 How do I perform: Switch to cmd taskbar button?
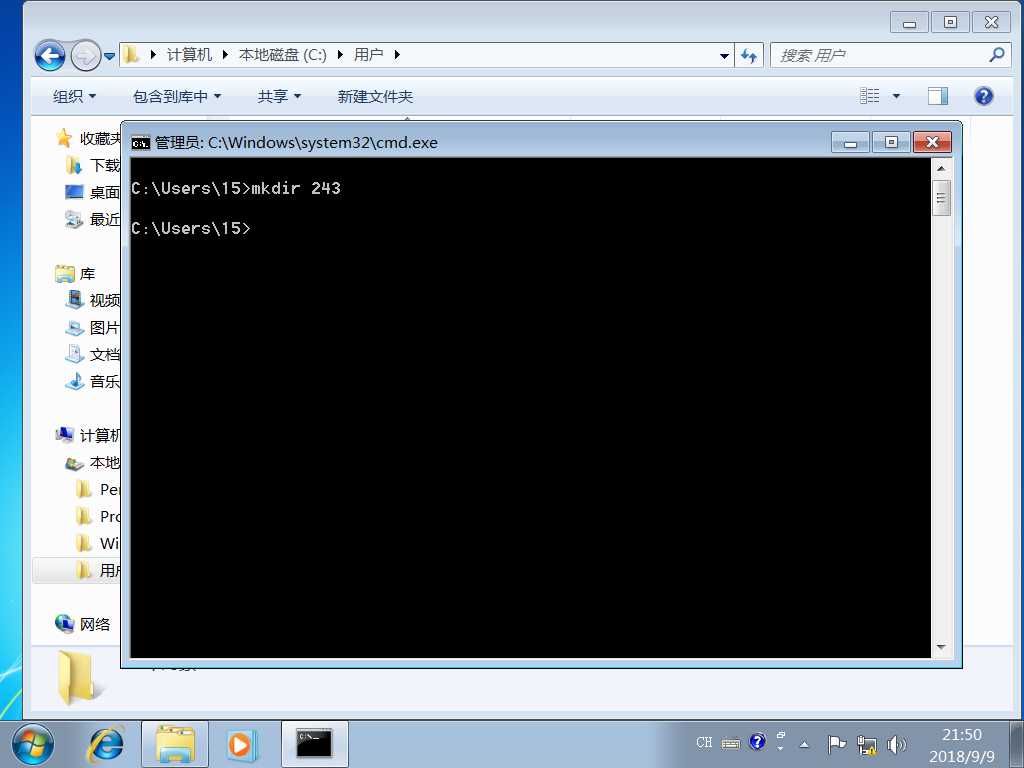pyautogui.click(x=315, y=744)
